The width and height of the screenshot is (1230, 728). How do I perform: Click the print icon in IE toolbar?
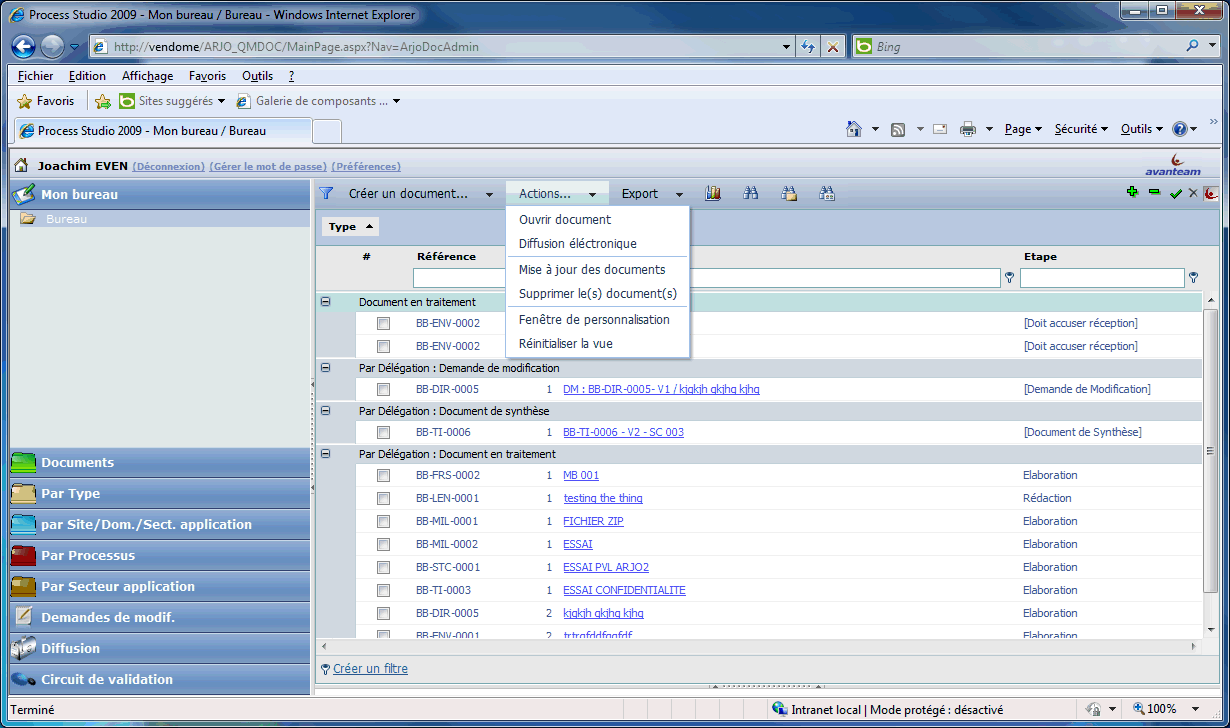[967, 129]
